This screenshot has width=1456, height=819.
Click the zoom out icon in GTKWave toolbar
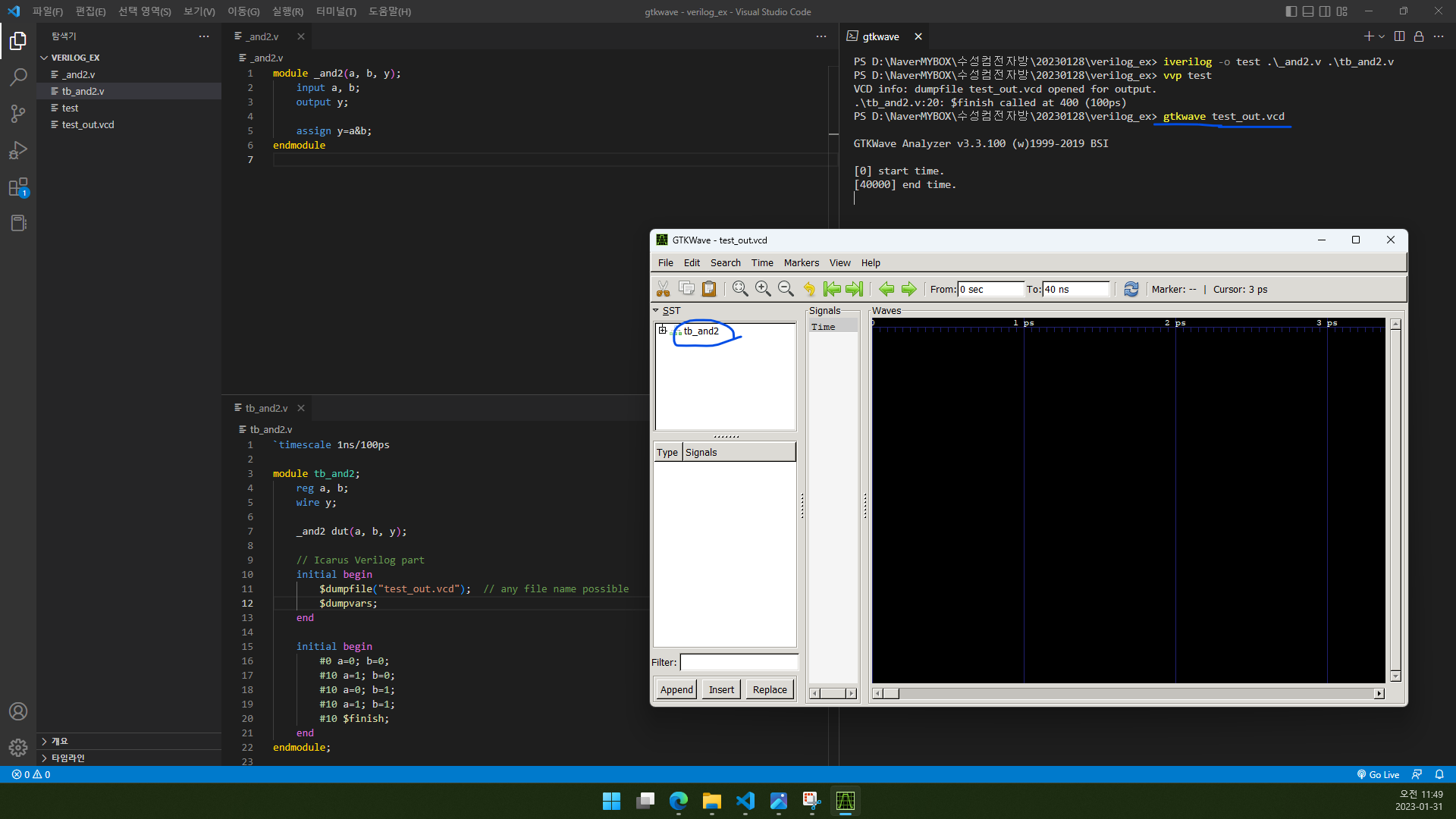click(x=786, y=289)
